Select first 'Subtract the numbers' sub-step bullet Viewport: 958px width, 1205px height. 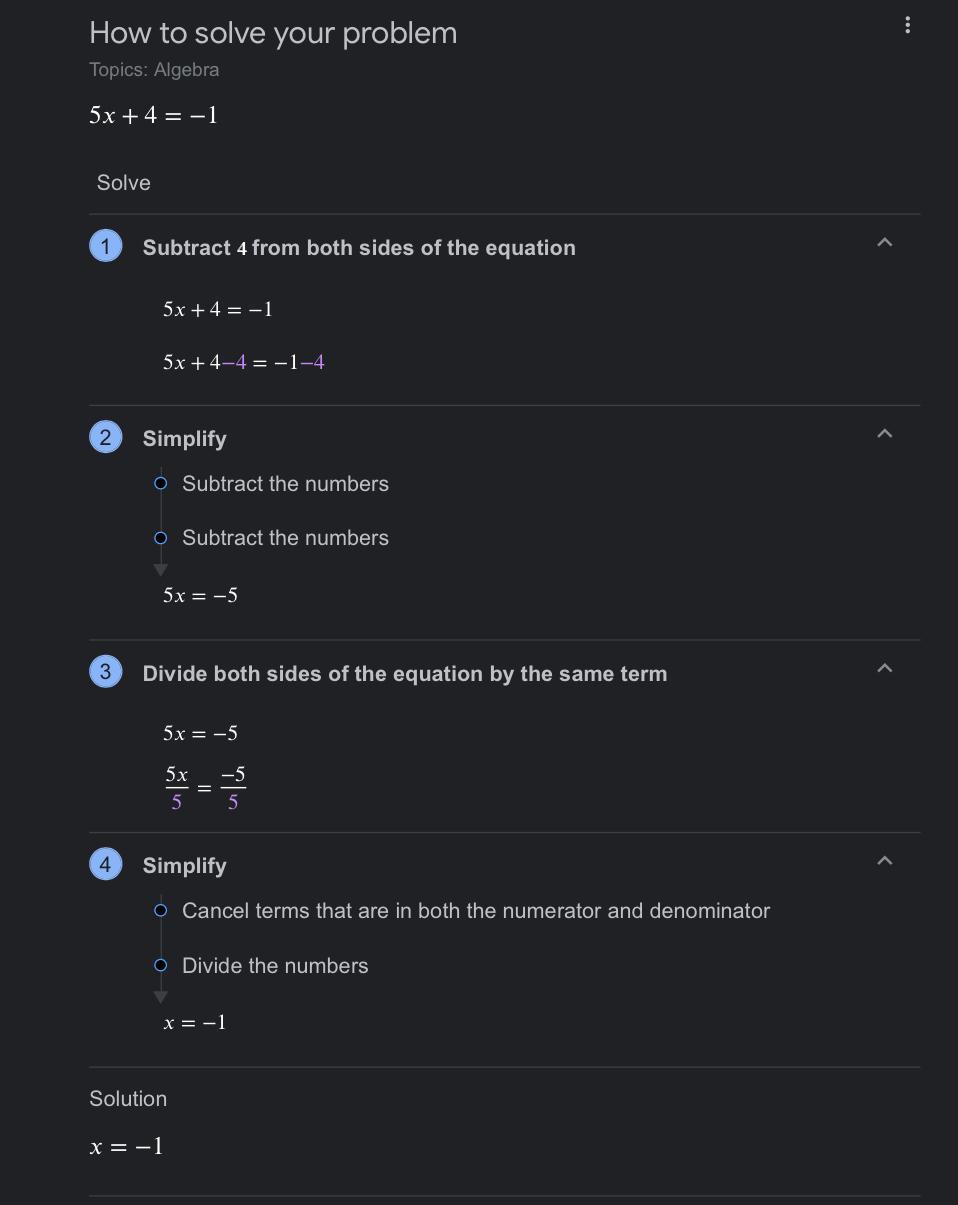(160, 484)
